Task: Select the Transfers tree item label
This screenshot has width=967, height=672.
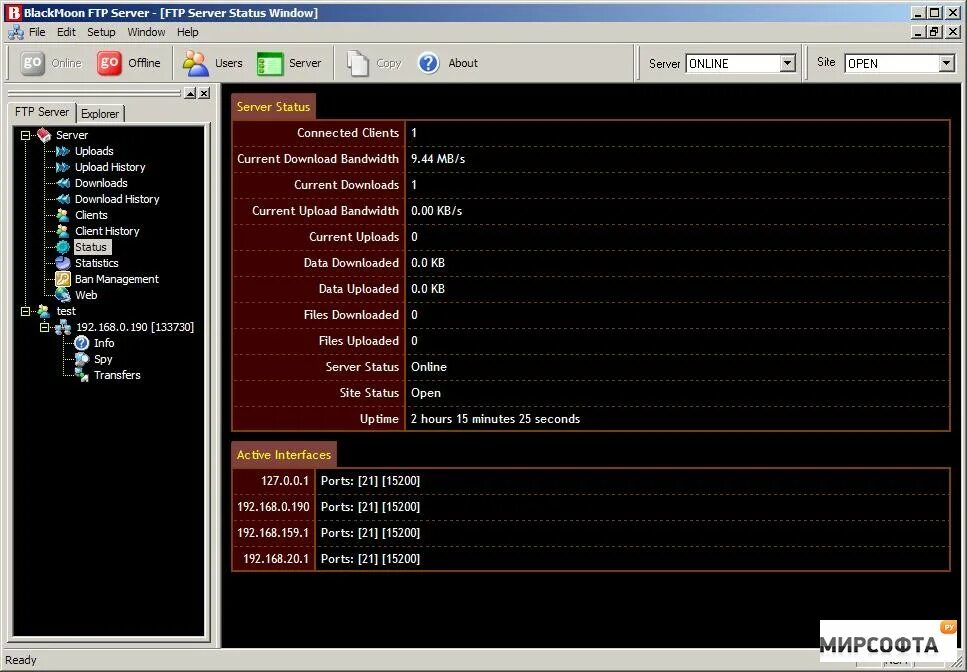Action: coord(117,375)
